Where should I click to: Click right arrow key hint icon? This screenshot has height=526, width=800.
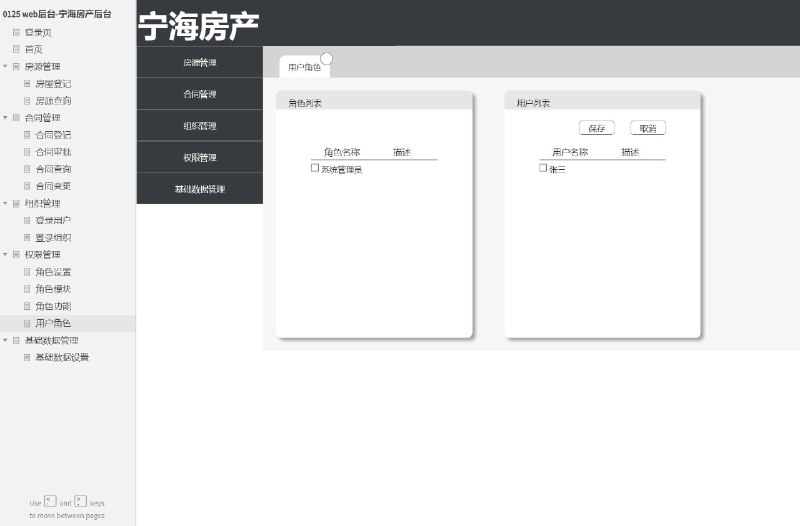[x=81, y=501]
